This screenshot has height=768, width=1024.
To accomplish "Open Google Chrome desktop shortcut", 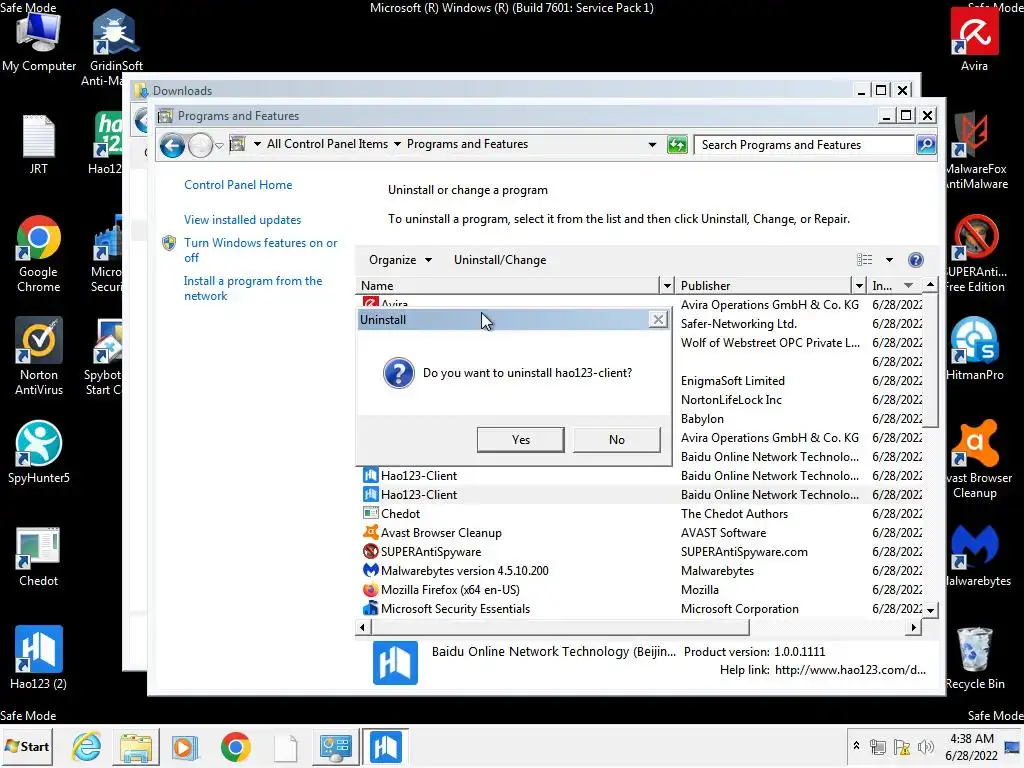I will point(39,253).
